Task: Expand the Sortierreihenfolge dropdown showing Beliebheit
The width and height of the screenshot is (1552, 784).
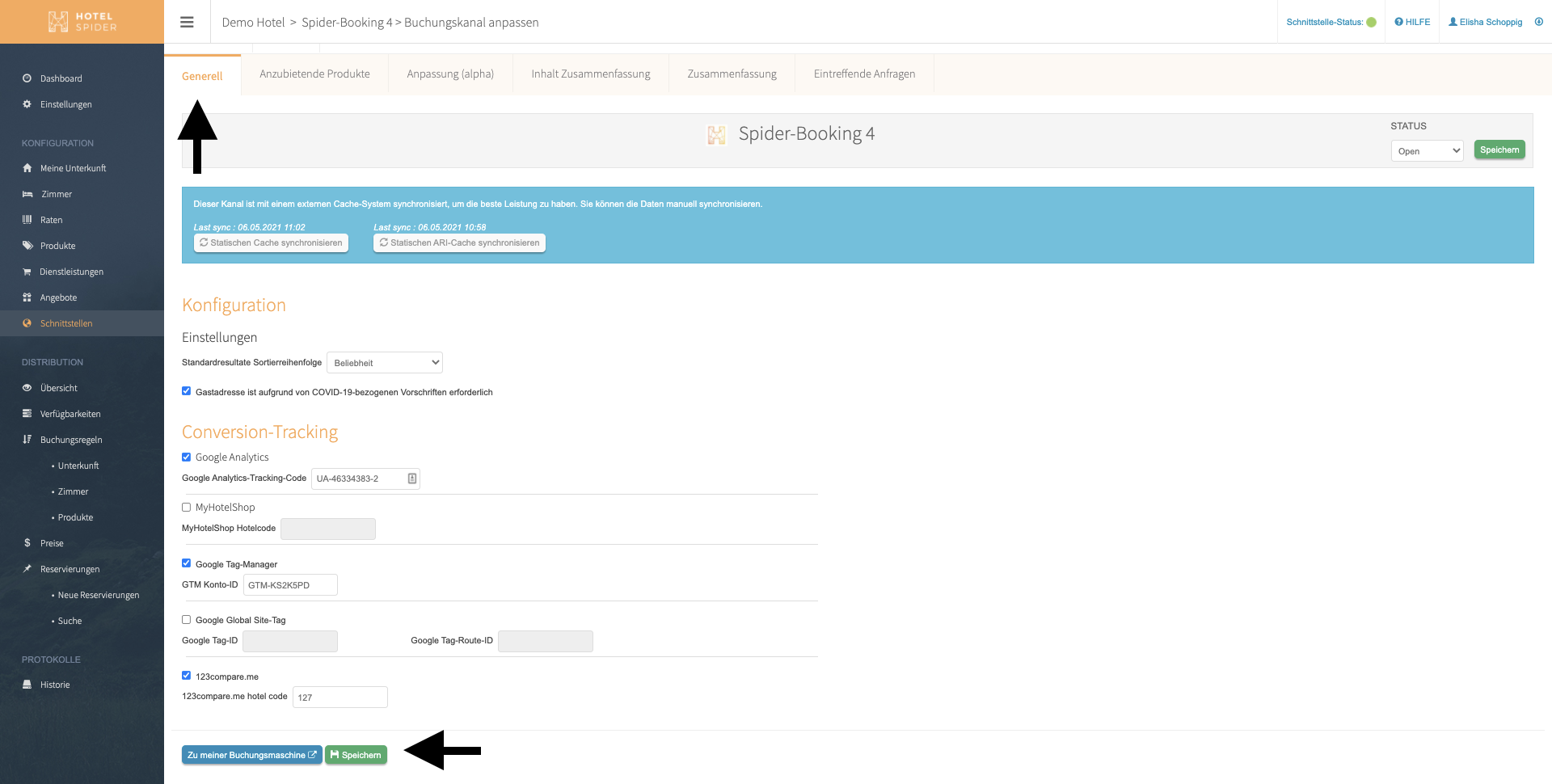Action: (x=385, y=363)
